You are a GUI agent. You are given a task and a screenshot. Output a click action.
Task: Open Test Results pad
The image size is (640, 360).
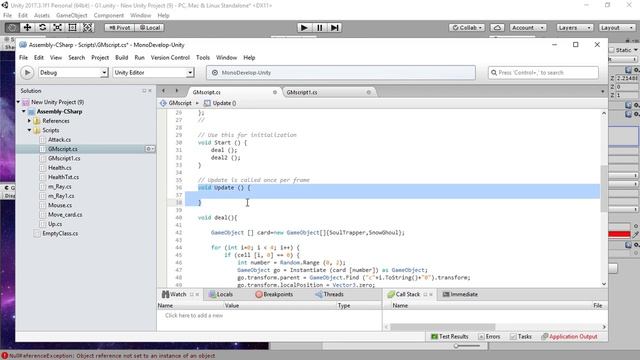[449, 337]
